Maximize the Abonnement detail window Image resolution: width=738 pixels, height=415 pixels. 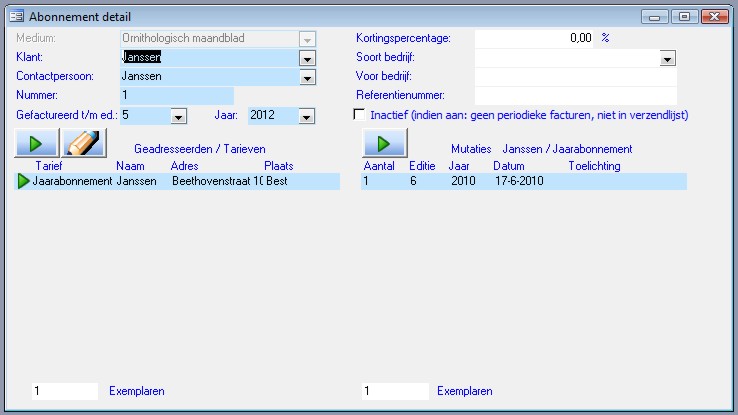[684, 17]
